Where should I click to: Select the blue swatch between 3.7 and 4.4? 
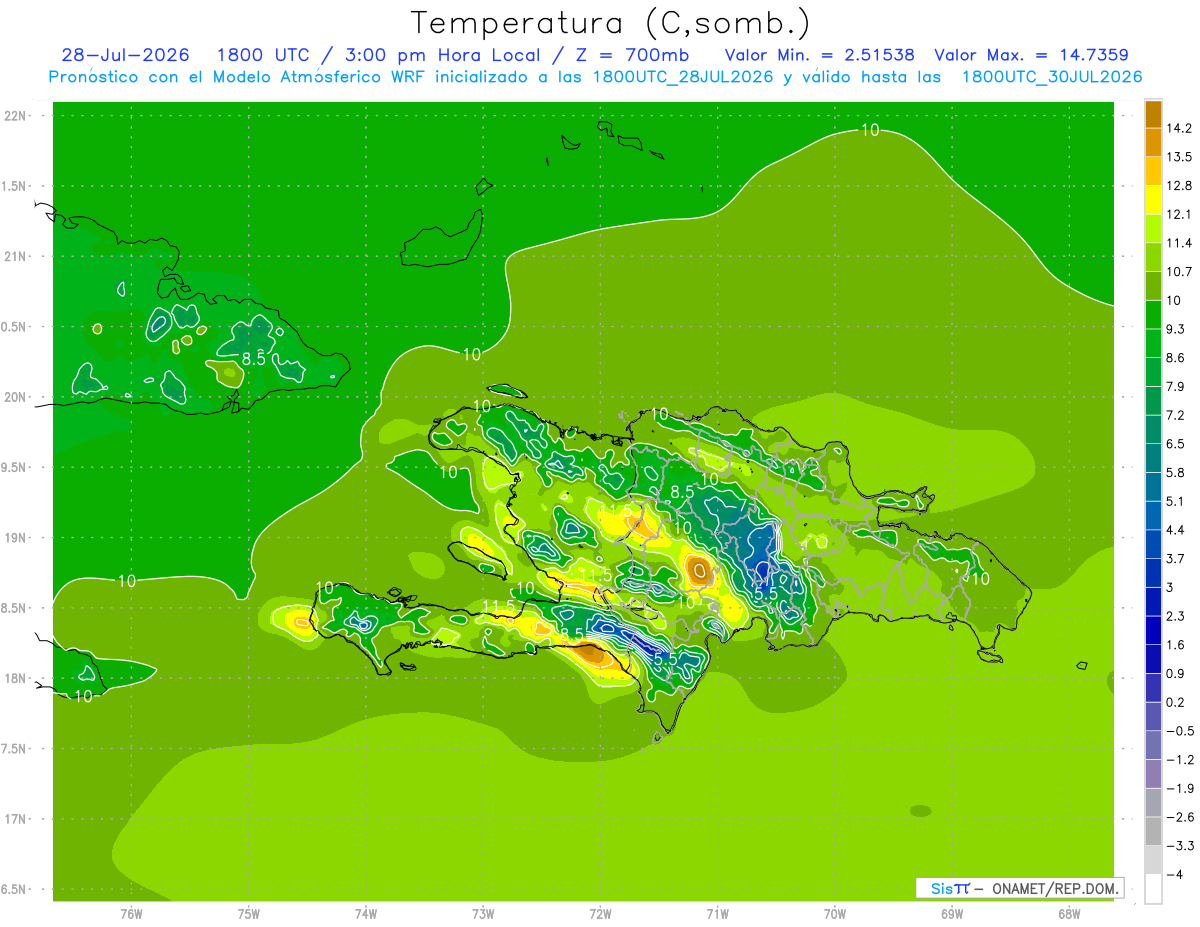(x=1153, y=544)
